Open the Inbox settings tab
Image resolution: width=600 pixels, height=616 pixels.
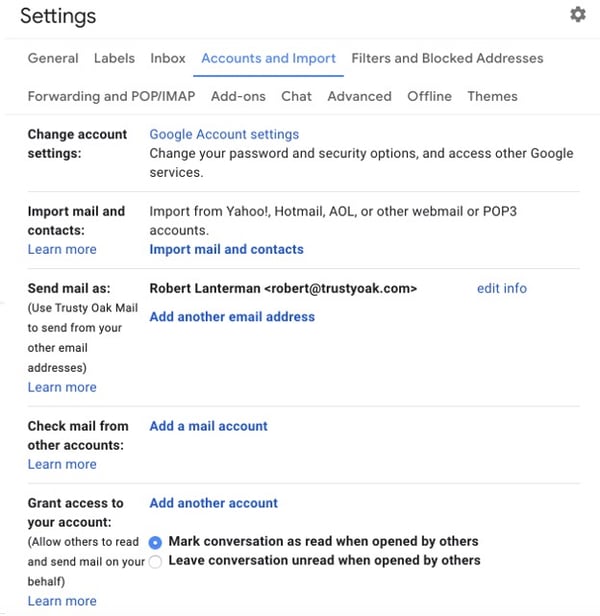(x=168, y=58)
